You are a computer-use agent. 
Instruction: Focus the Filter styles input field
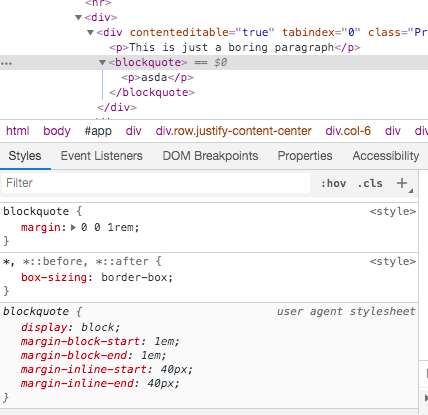coord(156,183)
